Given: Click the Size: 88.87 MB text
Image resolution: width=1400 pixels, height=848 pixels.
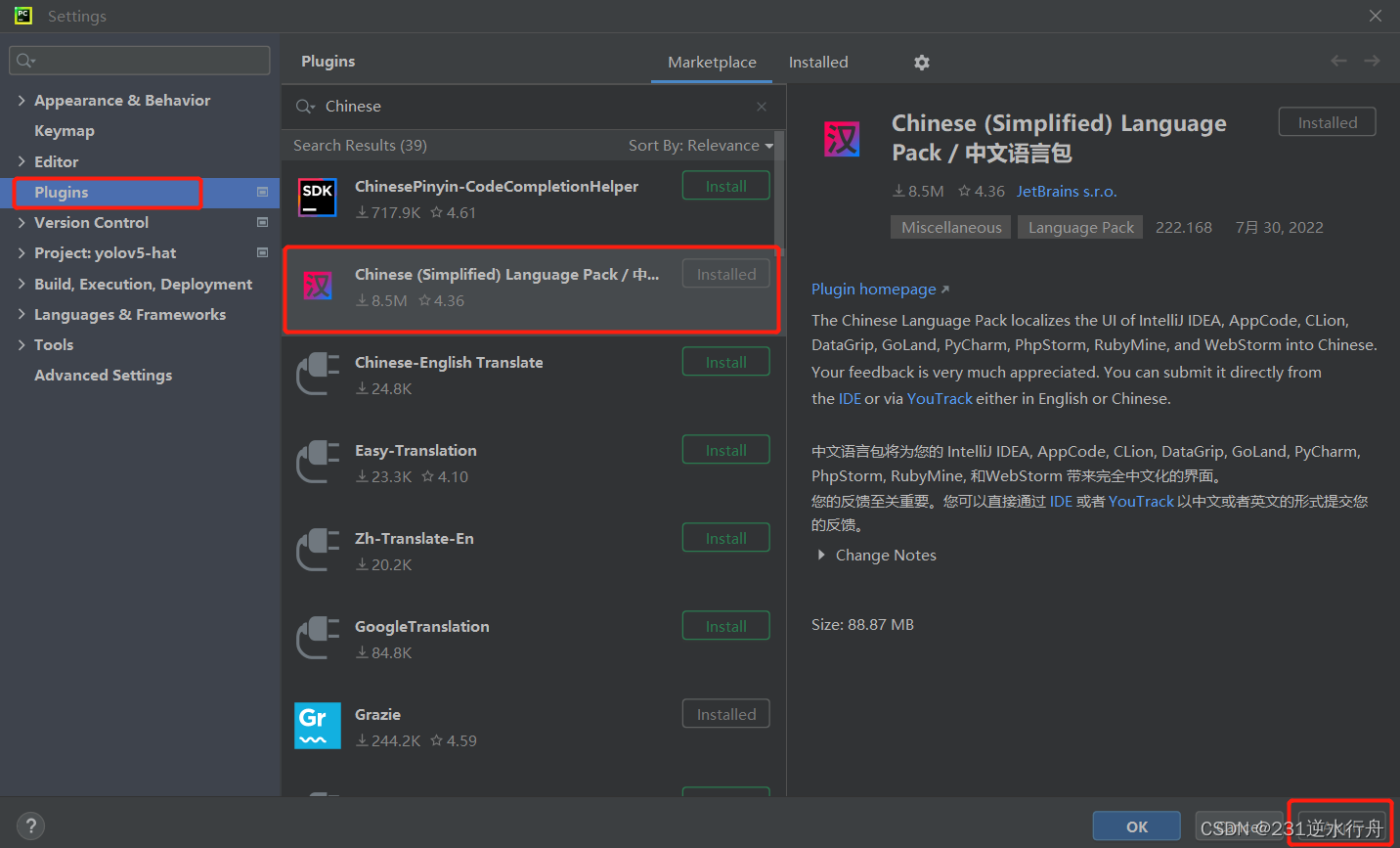Looking at the screenshot, I should coord(862,625).
